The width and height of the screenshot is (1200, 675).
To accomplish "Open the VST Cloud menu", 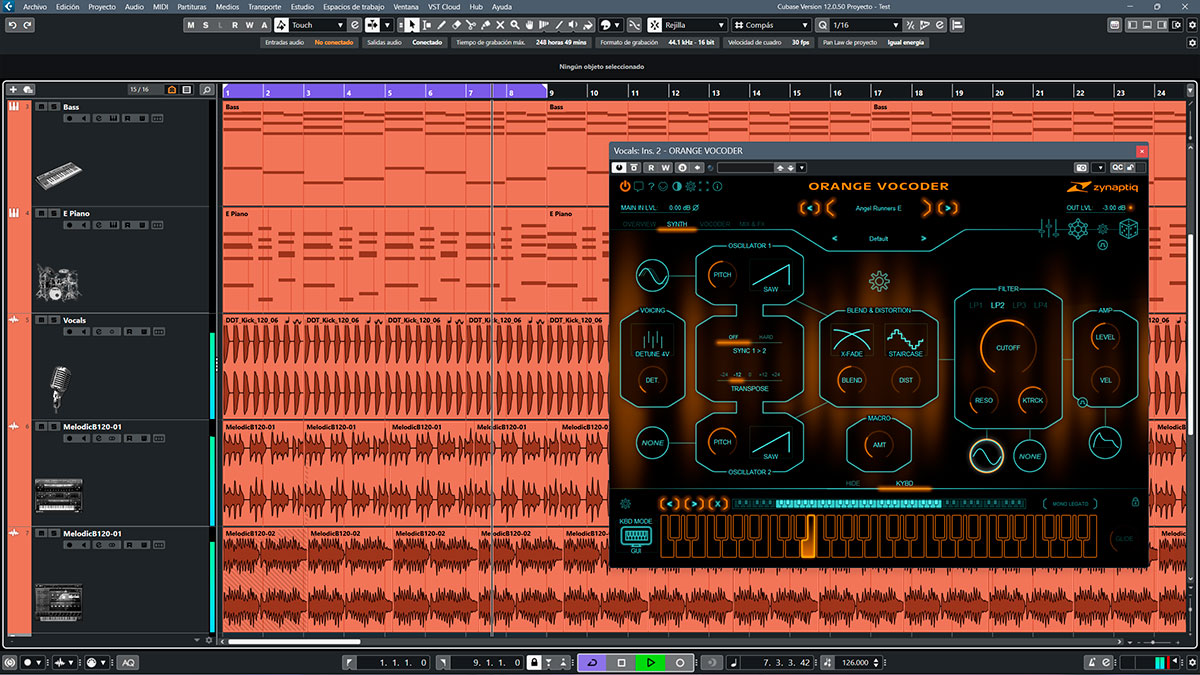I will pos(446,6).
